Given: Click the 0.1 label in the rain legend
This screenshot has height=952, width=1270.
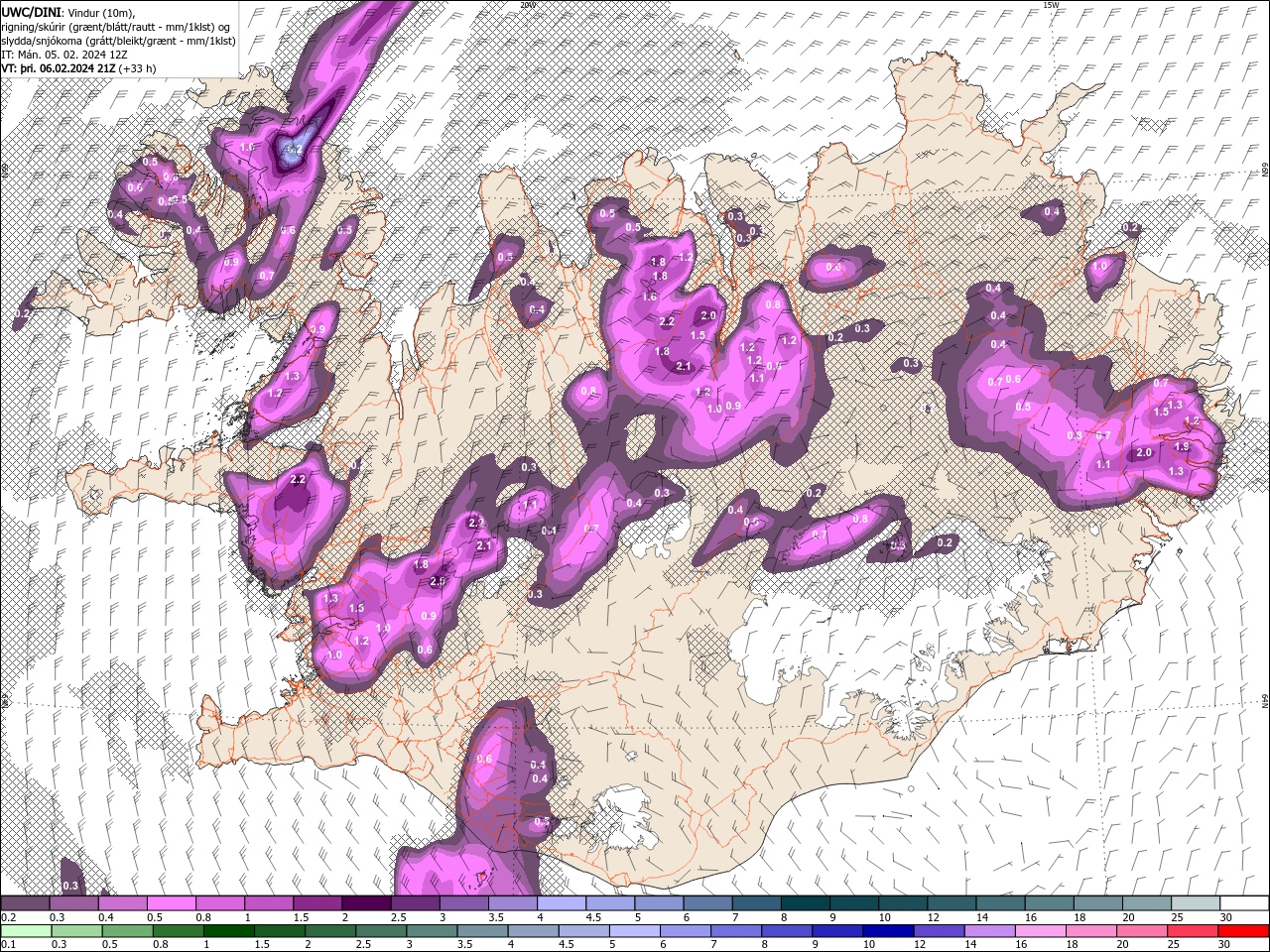Looking at the screenshot, I should click(8, 945).
